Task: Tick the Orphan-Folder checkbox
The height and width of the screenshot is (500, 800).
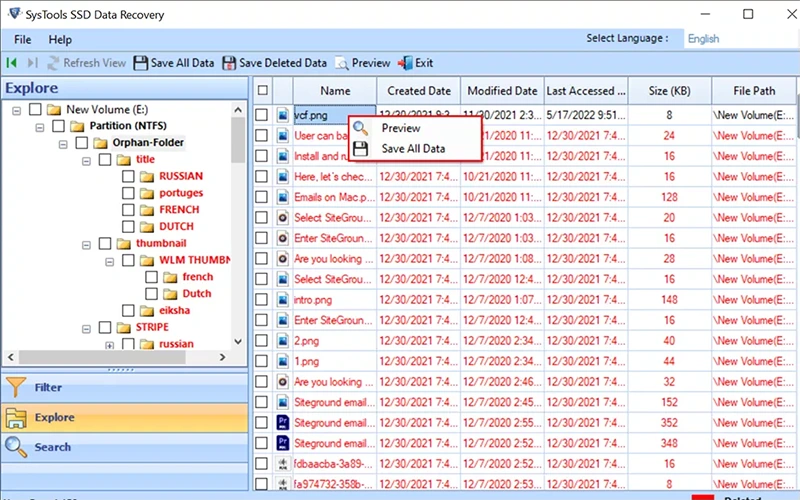Action: [82, 142]
